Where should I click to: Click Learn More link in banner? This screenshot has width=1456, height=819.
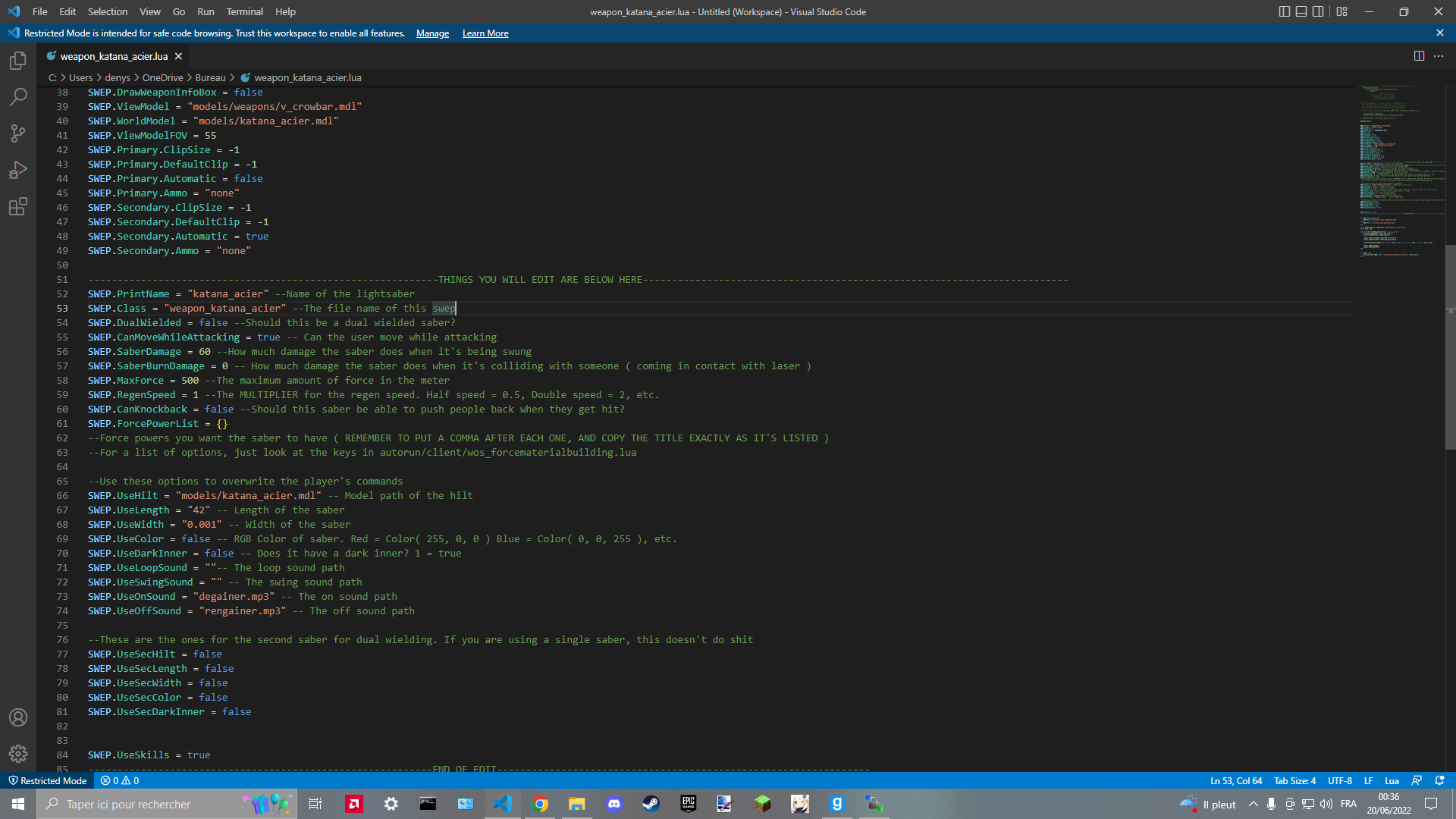tap(485, 33)
